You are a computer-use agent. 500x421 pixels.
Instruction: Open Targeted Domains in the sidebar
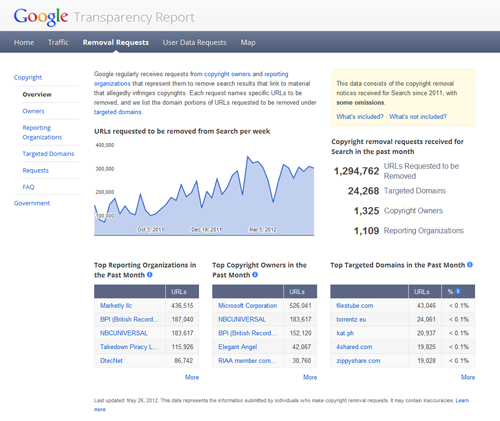click(x=48, y=154)
